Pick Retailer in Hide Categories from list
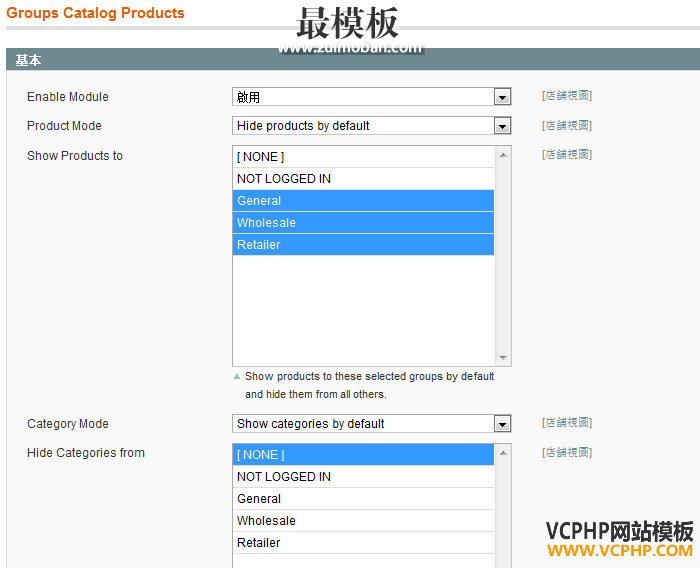 [x=363, y=543]
